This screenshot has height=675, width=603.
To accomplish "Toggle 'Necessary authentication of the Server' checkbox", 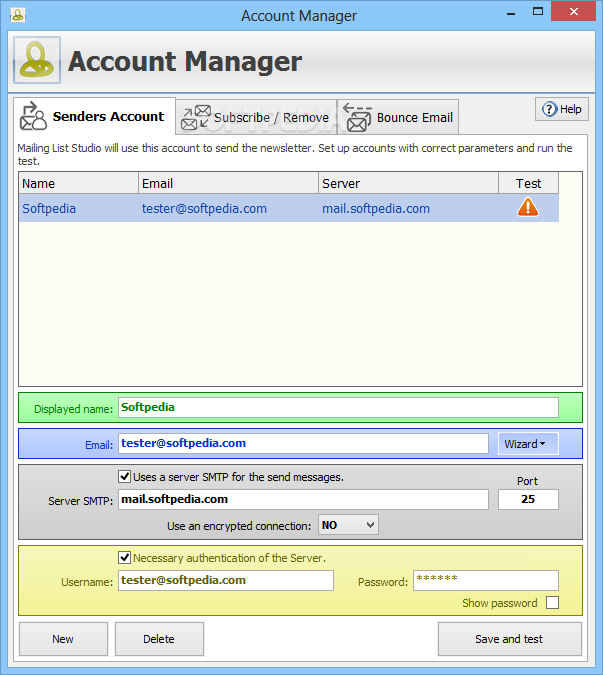I will 124,557.
